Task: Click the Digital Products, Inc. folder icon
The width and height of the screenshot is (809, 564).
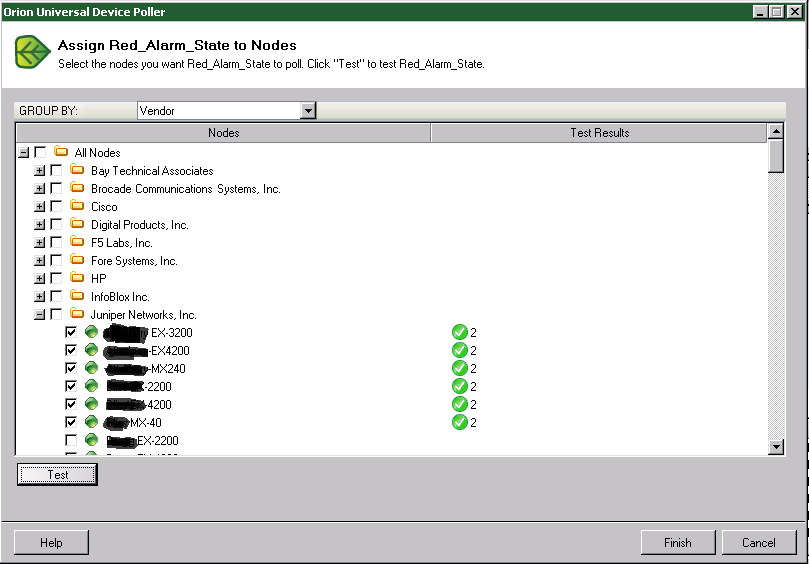Action: pyautogui.click(x=77, y=224)
